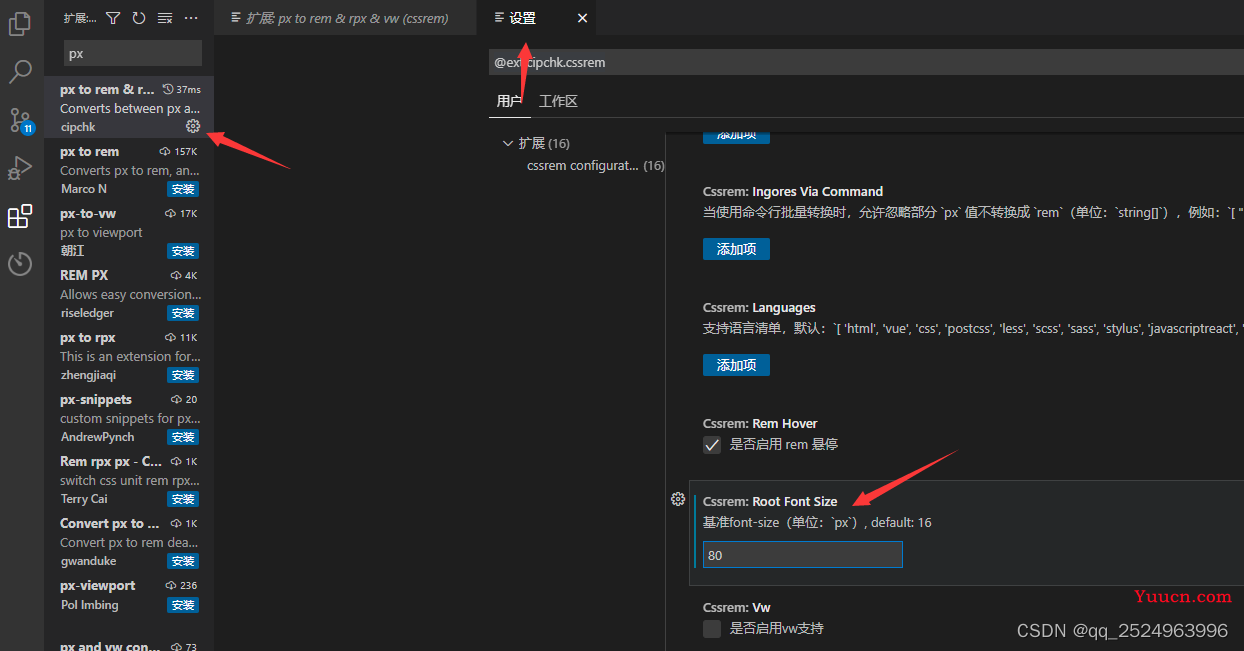Open the Explorer view in activity bar
The image size is (1244, 651).
(x=20, y=24)
